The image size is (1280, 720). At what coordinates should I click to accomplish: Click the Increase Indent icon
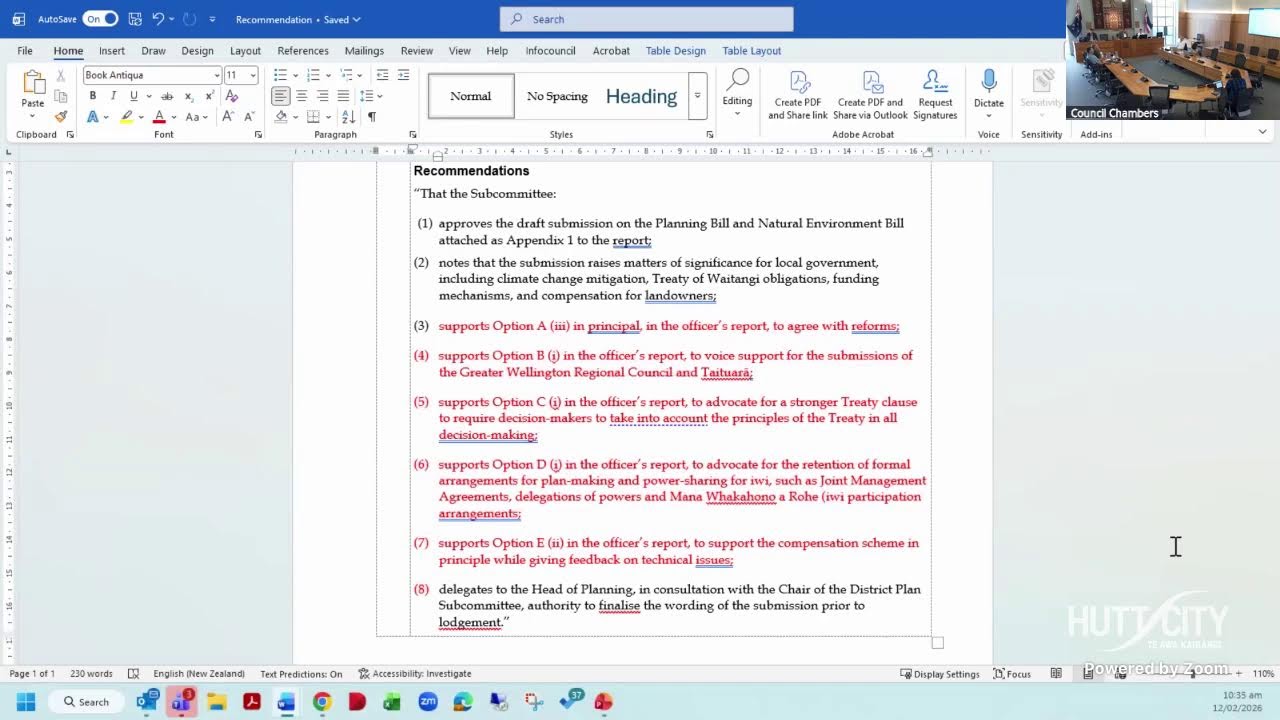click(403, 76)
